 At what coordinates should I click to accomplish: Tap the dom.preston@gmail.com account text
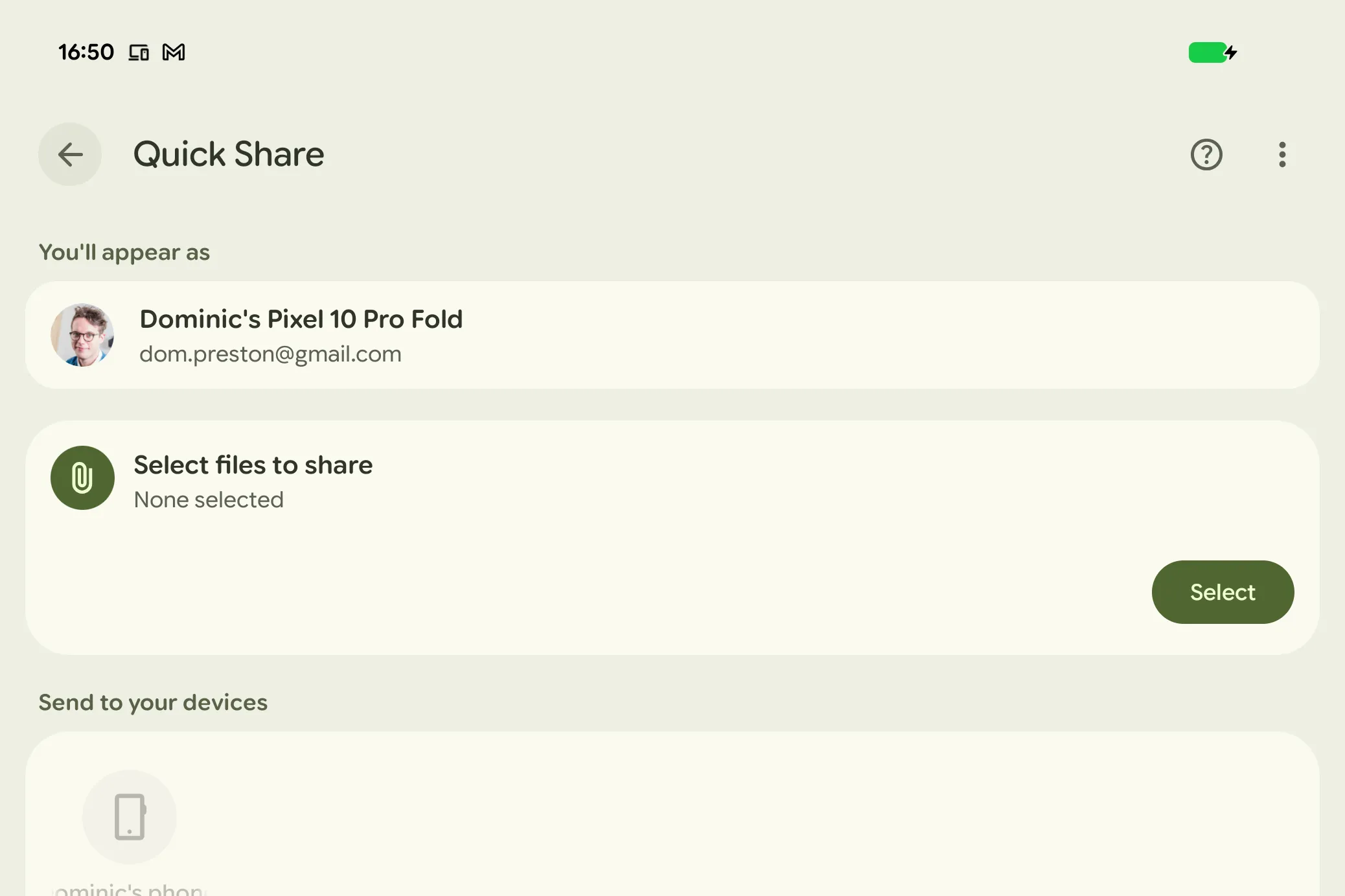tap(270, 354)
